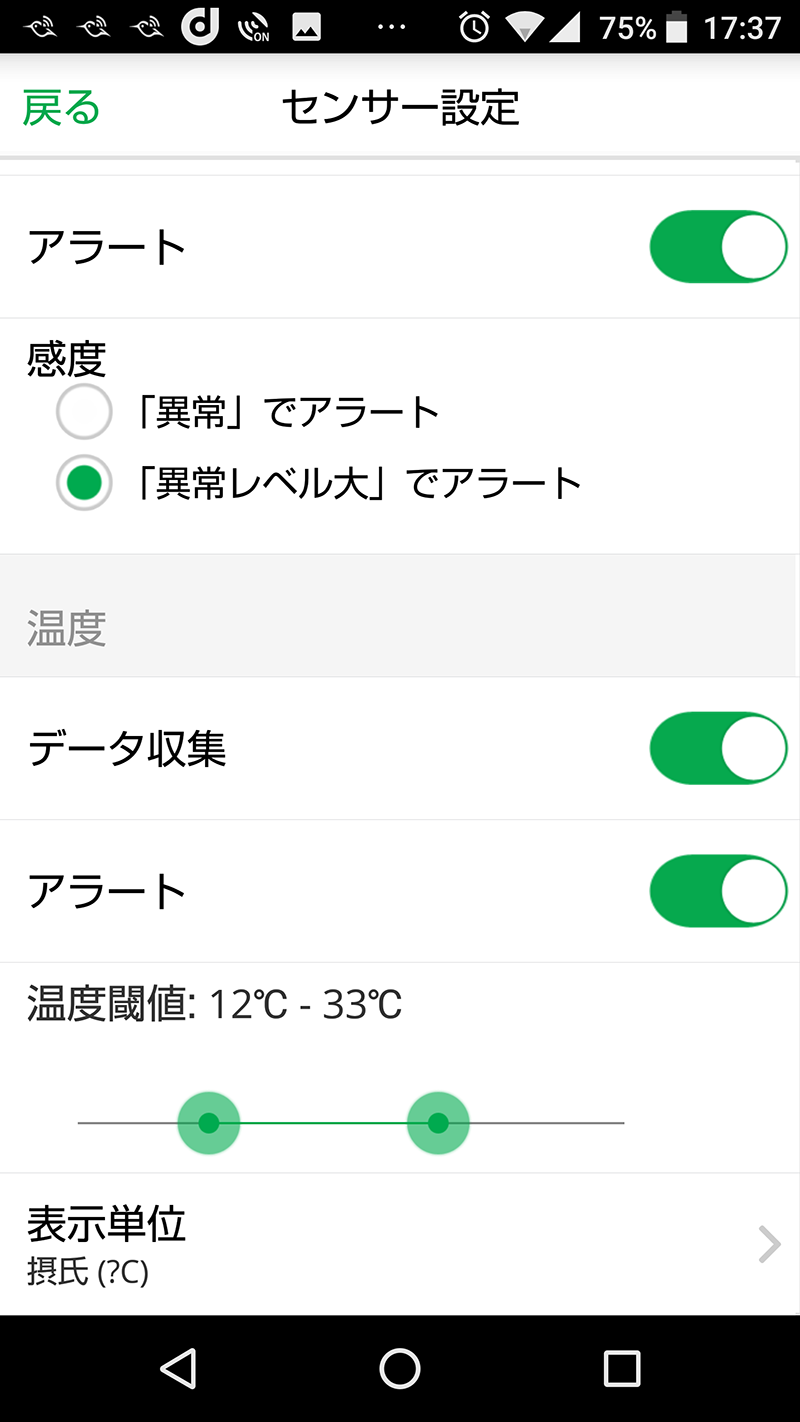Toggle the top アラート switch off
800x1422 pixels.
[718, 246]
